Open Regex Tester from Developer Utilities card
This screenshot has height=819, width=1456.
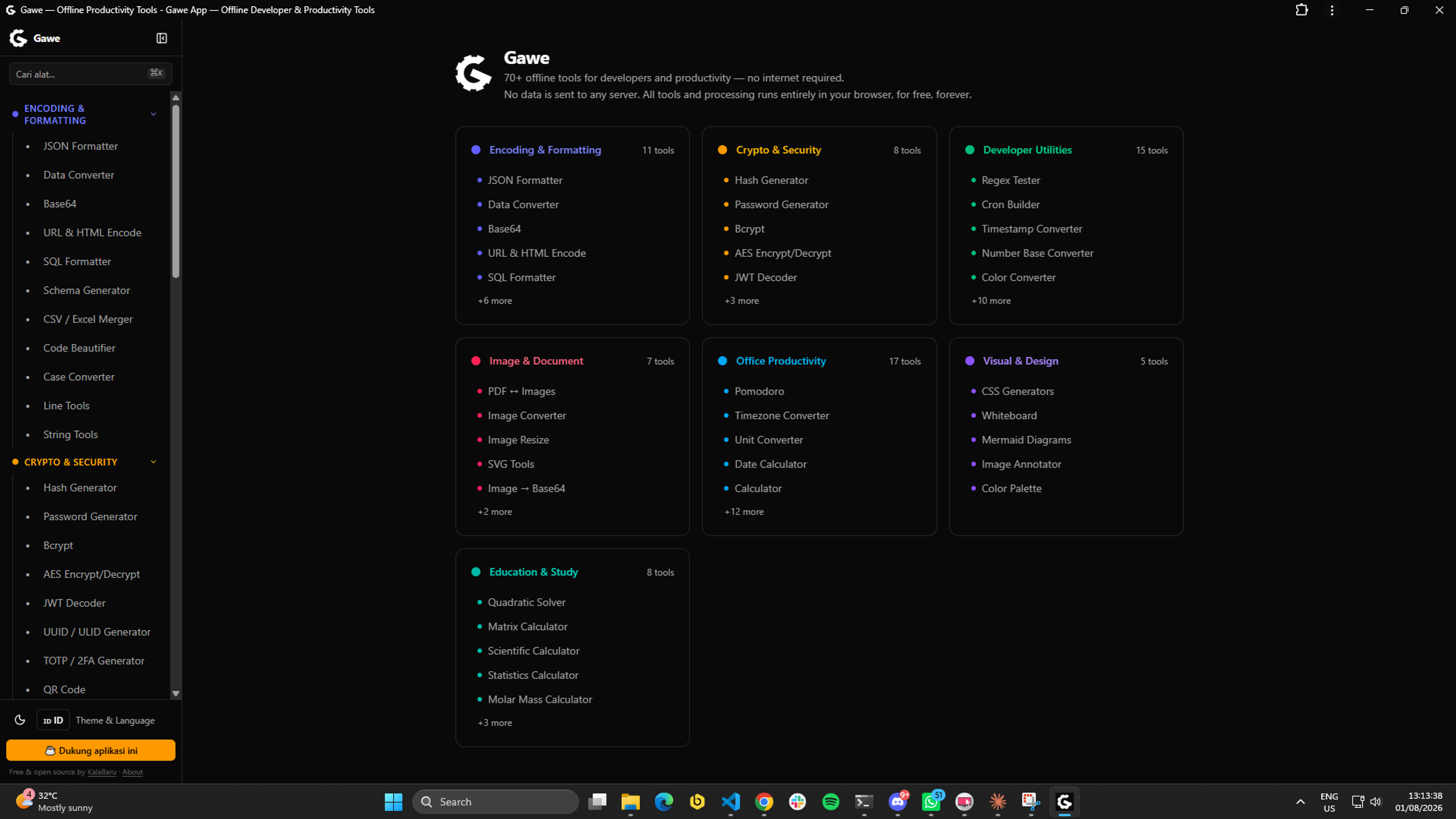(1010, 181)
